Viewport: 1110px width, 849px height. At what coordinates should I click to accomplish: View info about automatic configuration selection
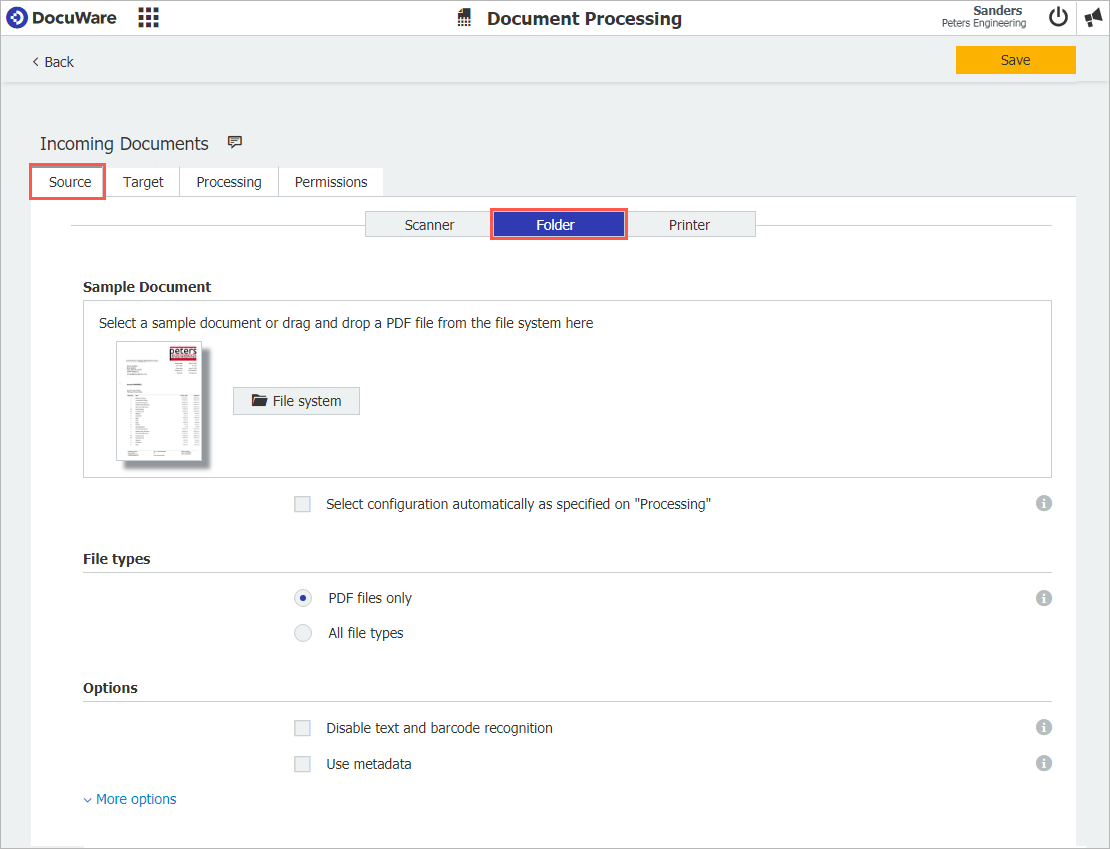click(x=1043, y=503)
